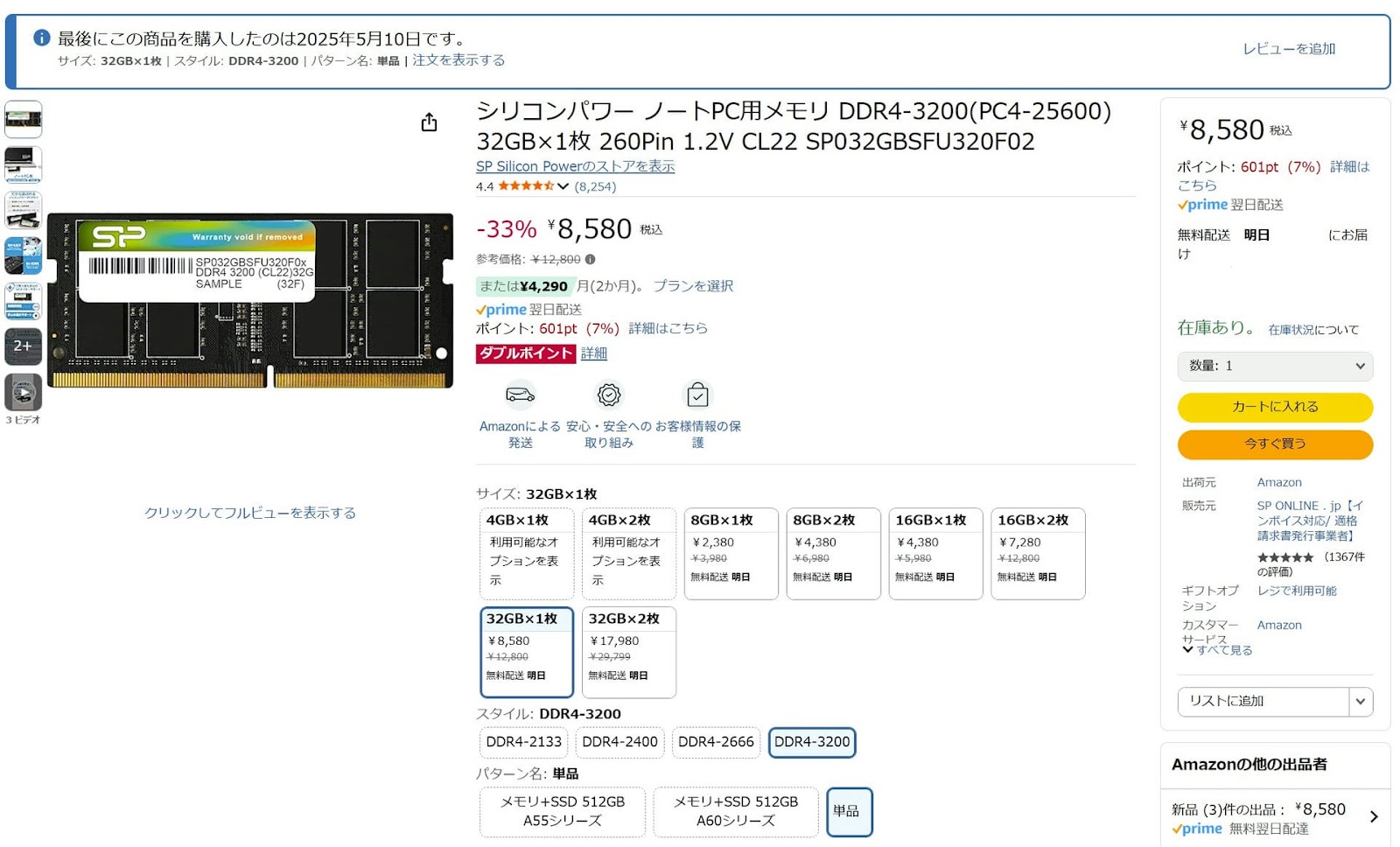Open other sellers offers chevron
Viewport: 1400px width, 847px height.
[1374, 816]
